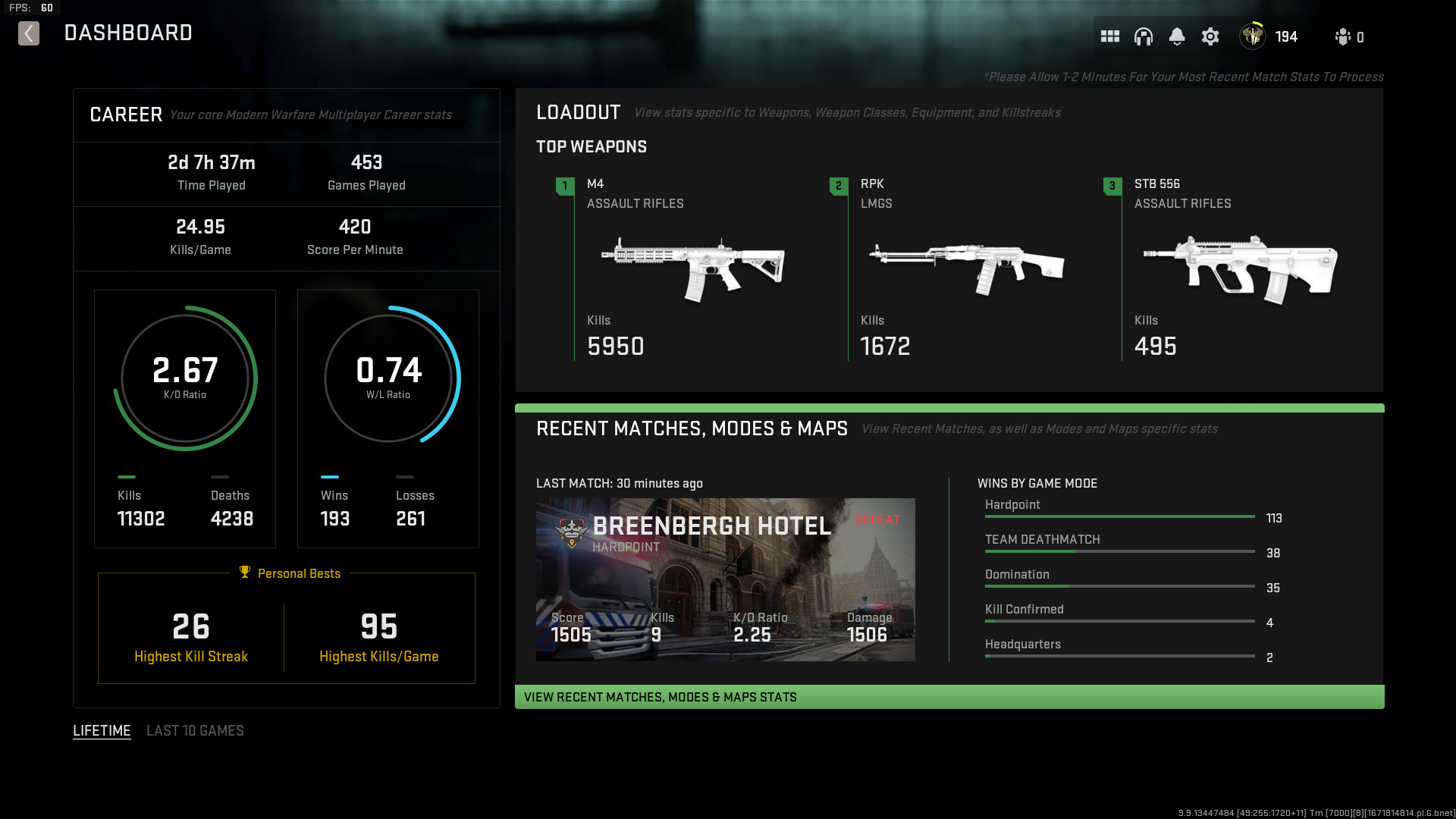Screen dimensions: 1456x819
Task: Select the M4 weapon image
Action: tap(692, 268)
